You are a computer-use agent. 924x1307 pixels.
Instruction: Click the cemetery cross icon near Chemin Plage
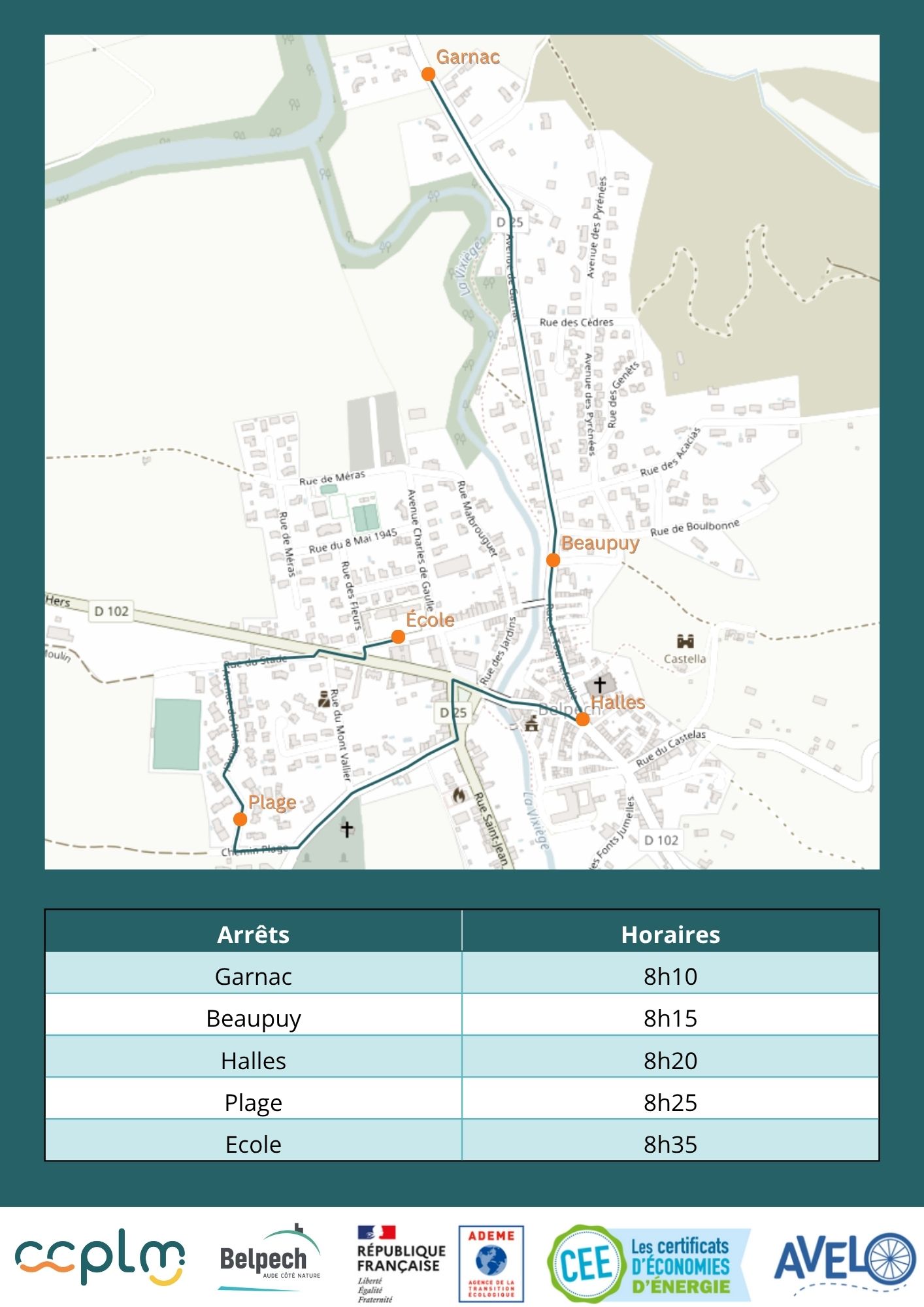tap(347, 829)
